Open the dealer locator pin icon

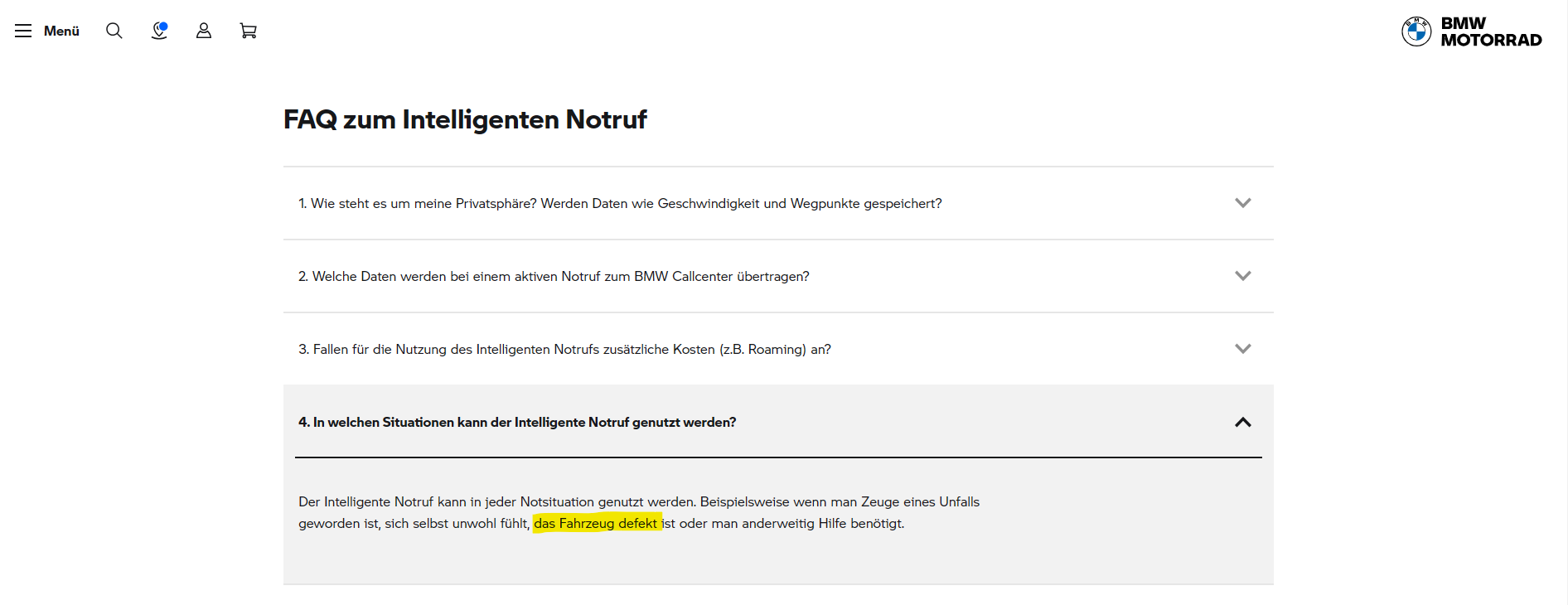click(x=158, y=32)
